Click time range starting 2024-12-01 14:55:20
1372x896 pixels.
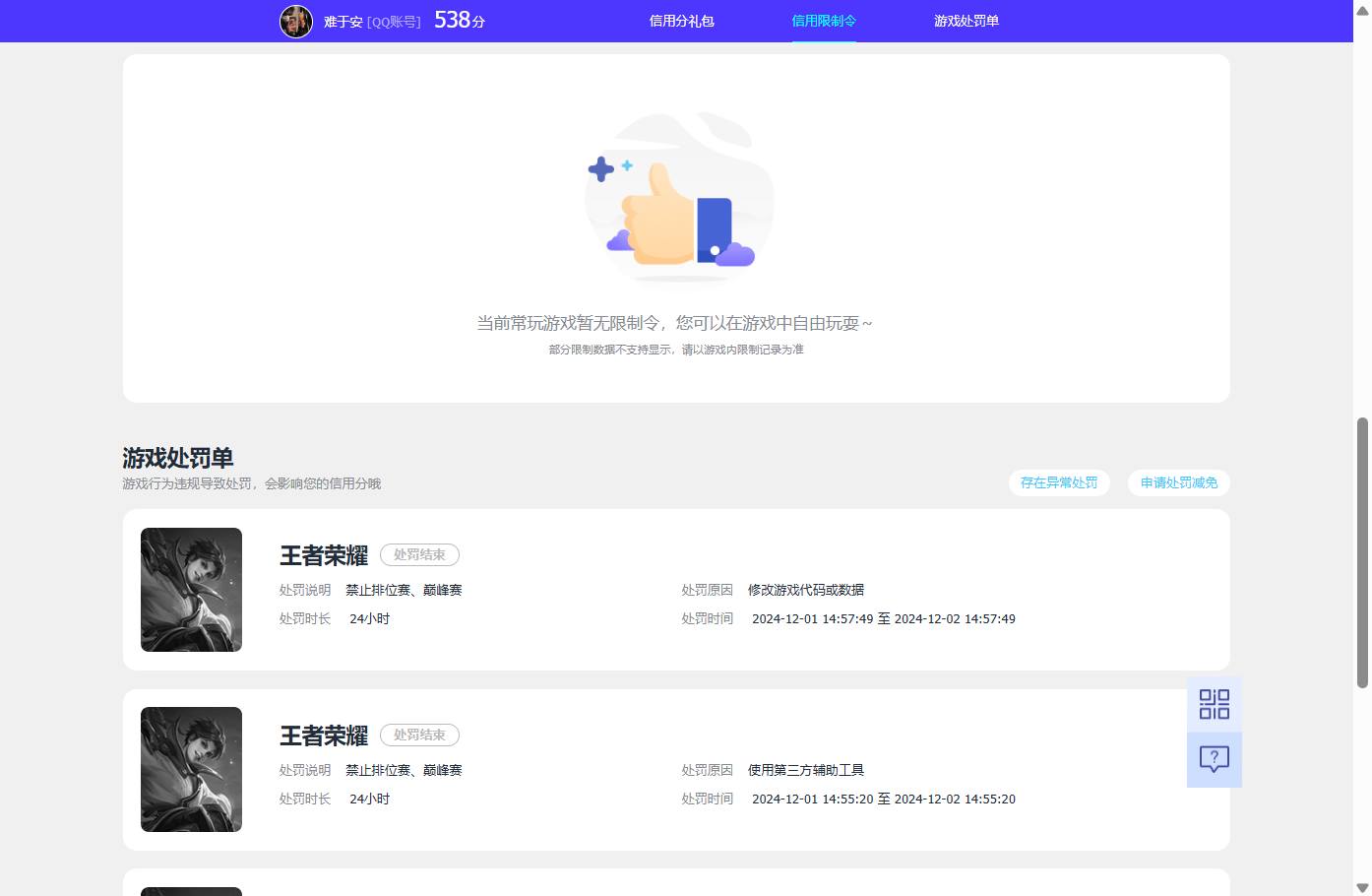click(884, 799)
